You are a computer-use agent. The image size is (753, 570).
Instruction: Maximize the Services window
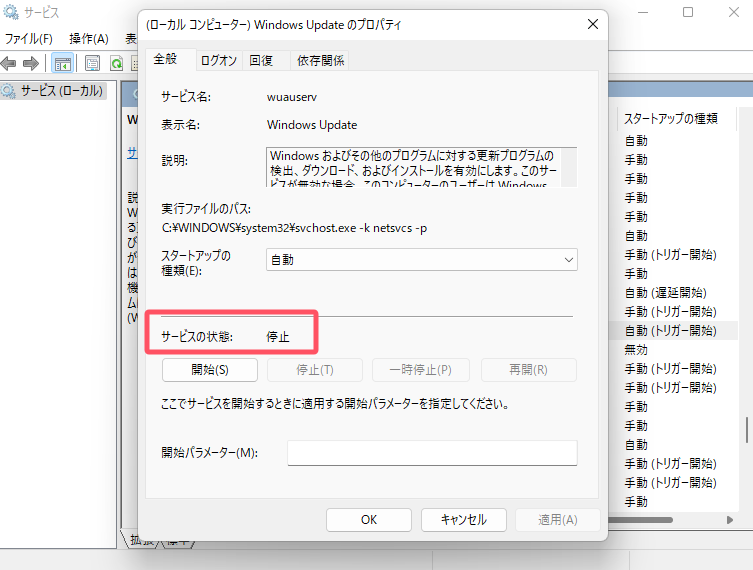[x=688, y=12]
